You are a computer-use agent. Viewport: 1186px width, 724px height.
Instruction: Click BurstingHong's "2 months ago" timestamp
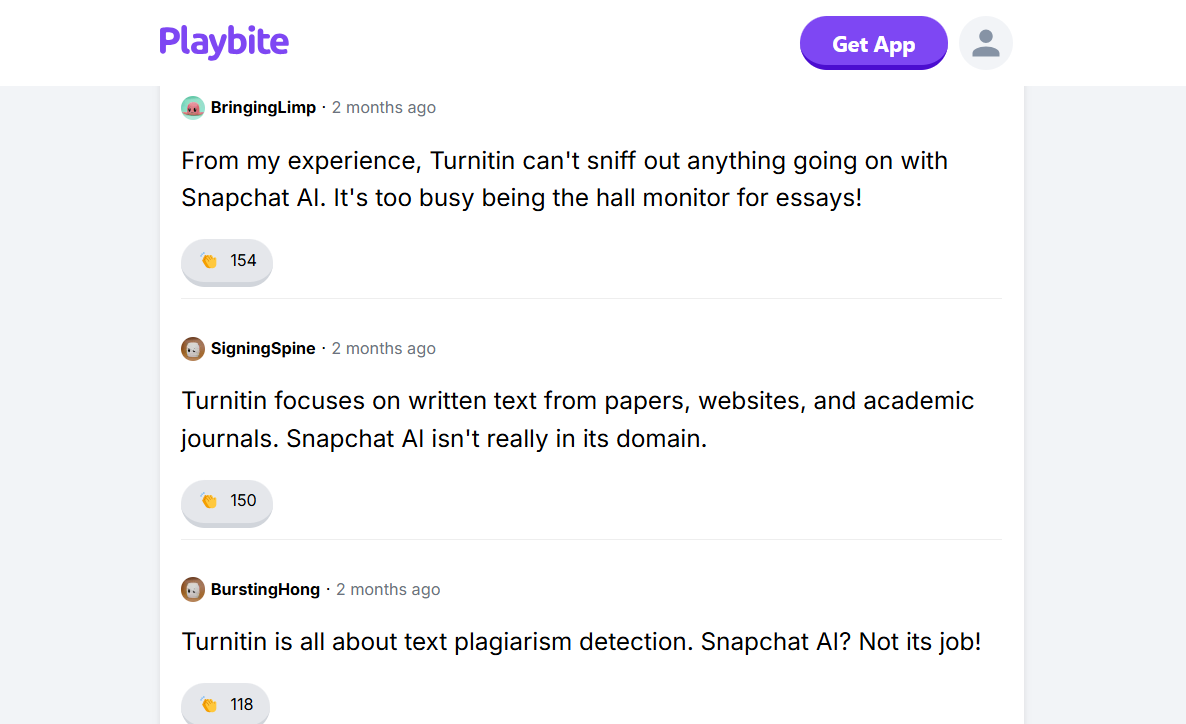coord(388,590)
